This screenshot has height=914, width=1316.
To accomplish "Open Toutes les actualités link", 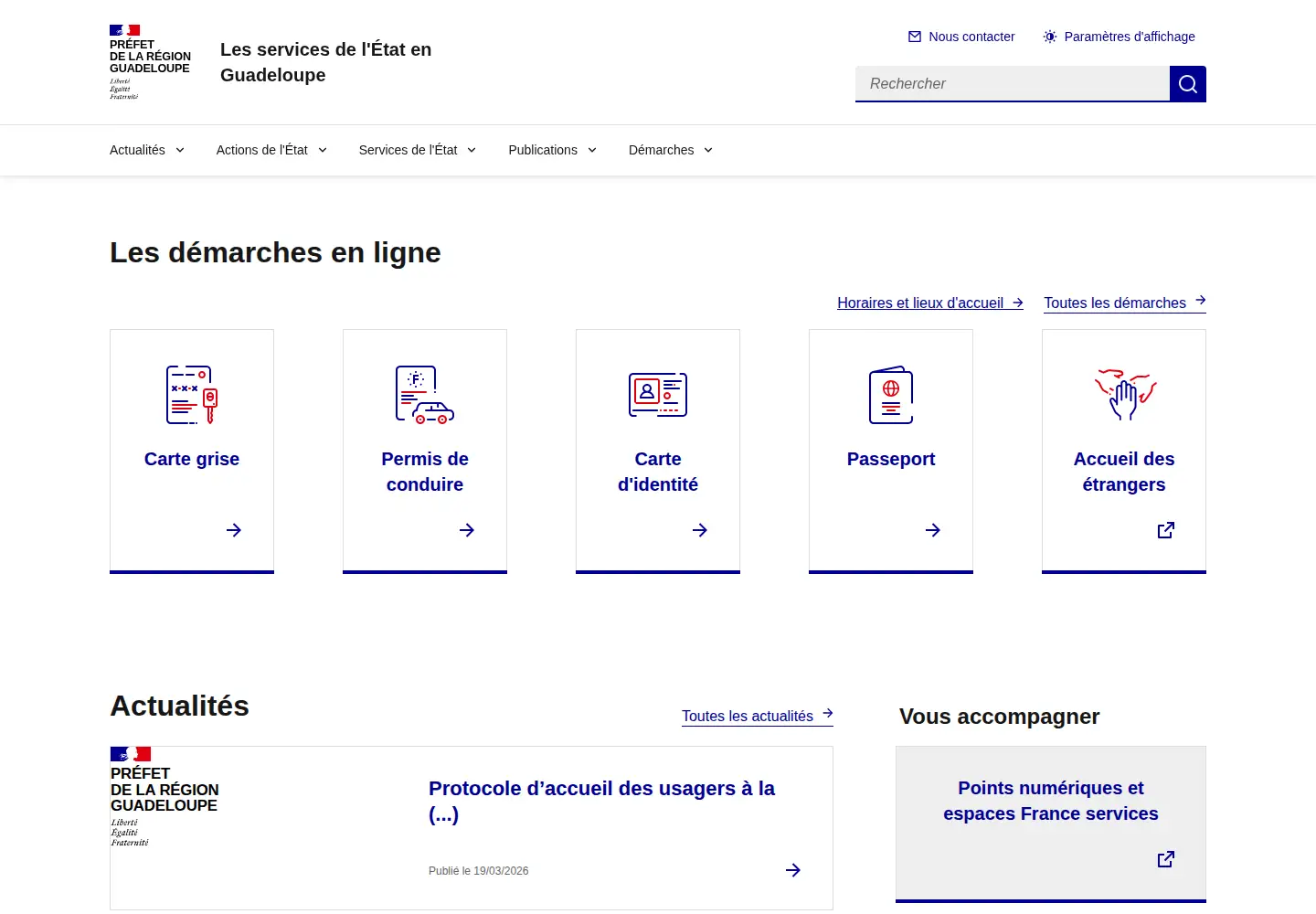I will [x=758, y=717].
